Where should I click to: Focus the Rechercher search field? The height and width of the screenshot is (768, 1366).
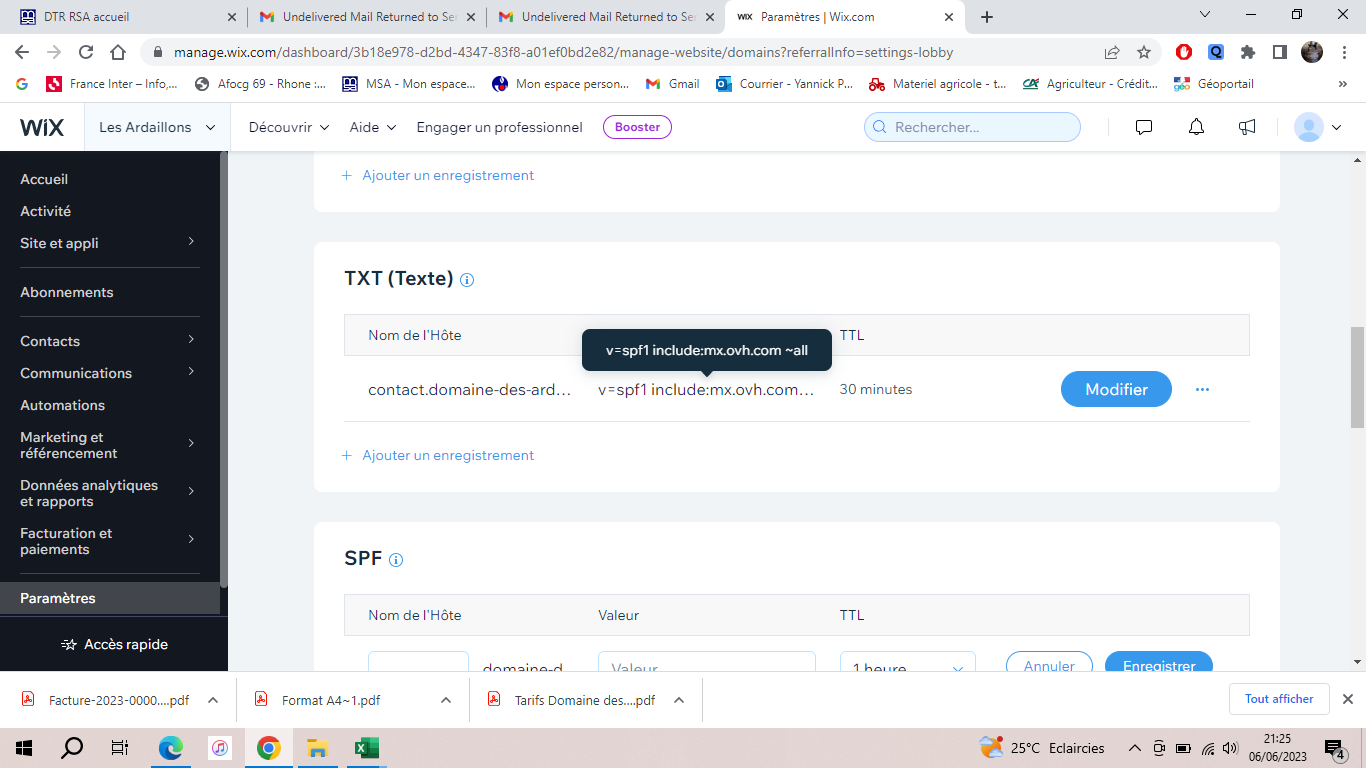click(x=972, y=127)
